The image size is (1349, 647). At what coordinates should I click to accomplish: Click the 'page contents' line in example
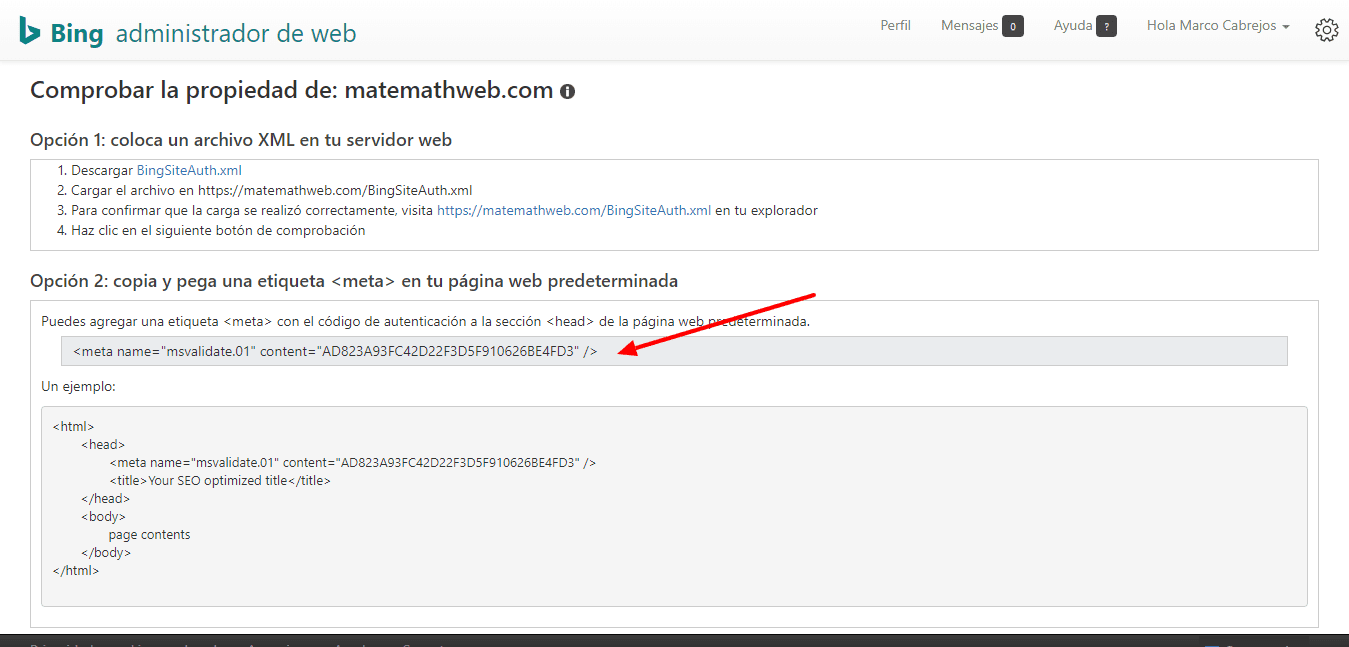[149, 535]
